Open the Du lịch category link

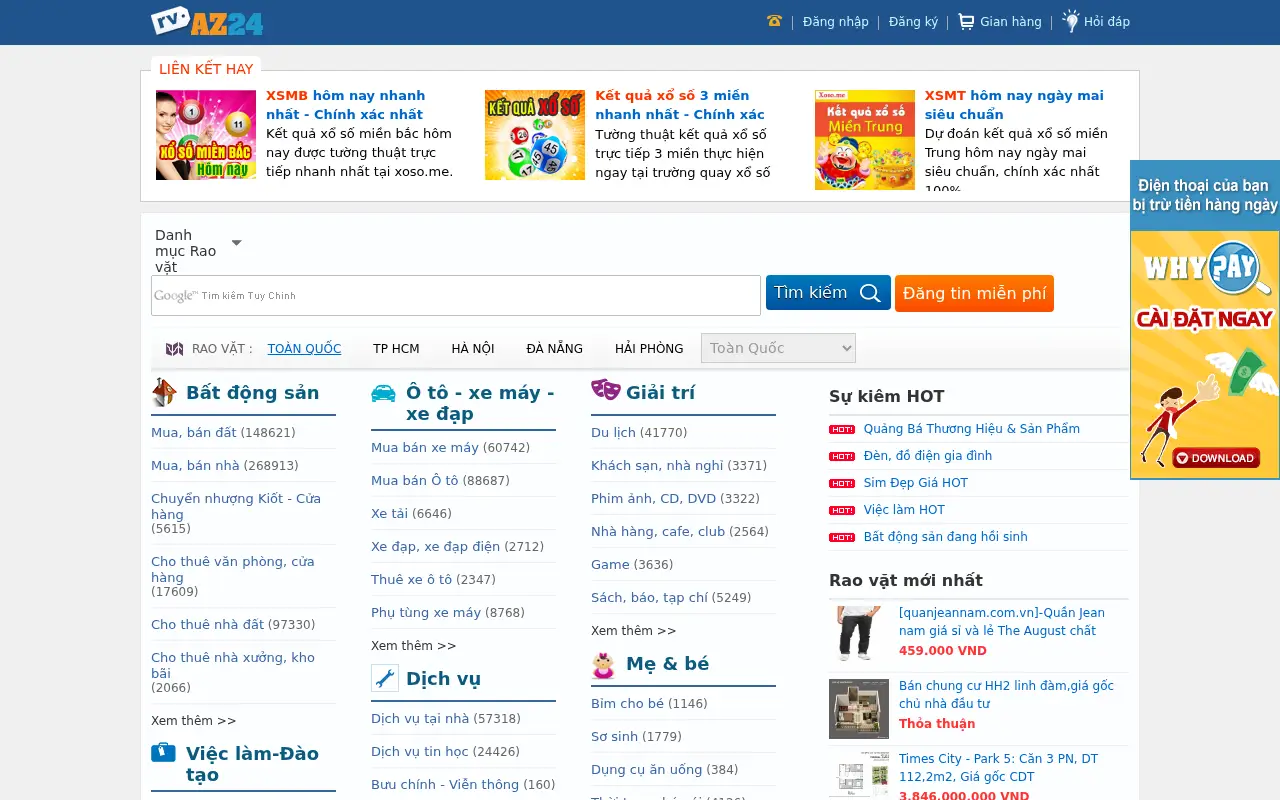[x=613, y=433]
